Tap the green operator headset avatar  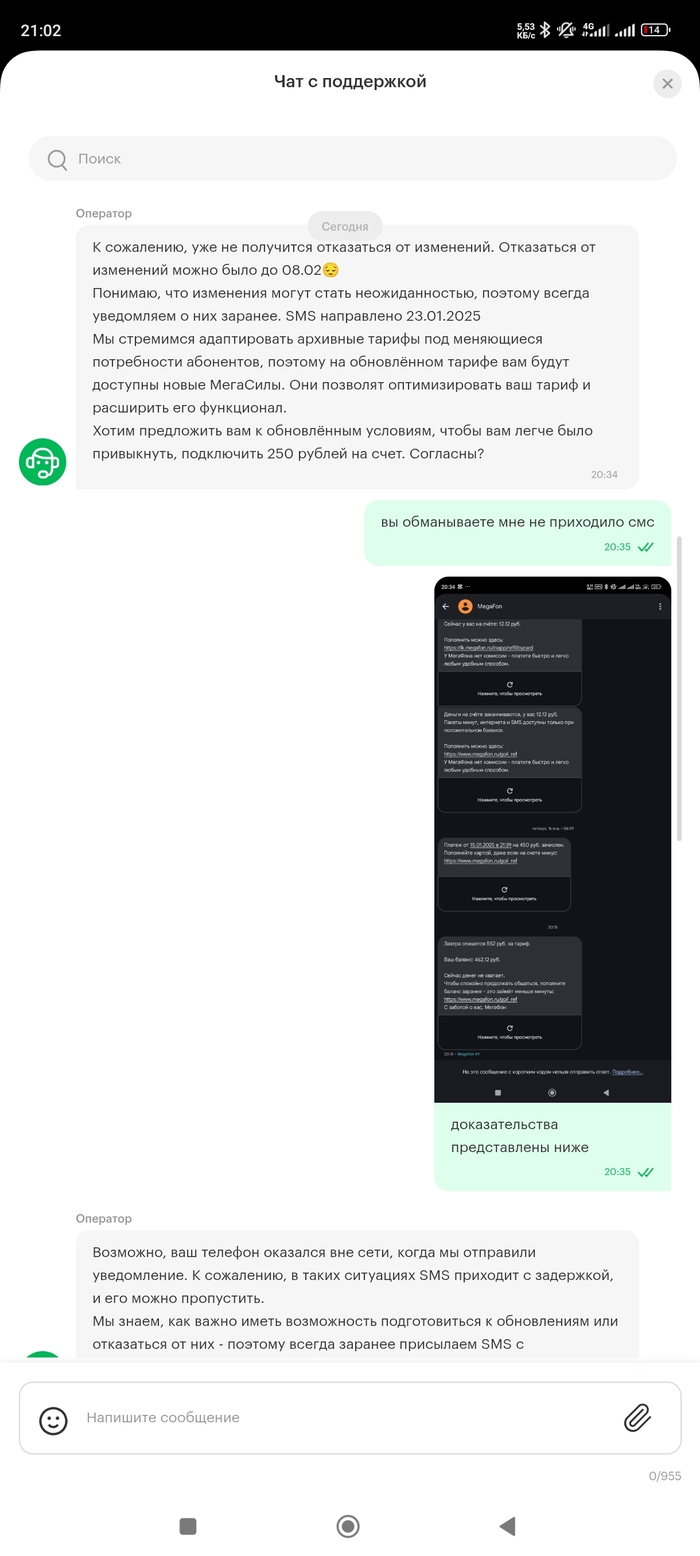42,462
